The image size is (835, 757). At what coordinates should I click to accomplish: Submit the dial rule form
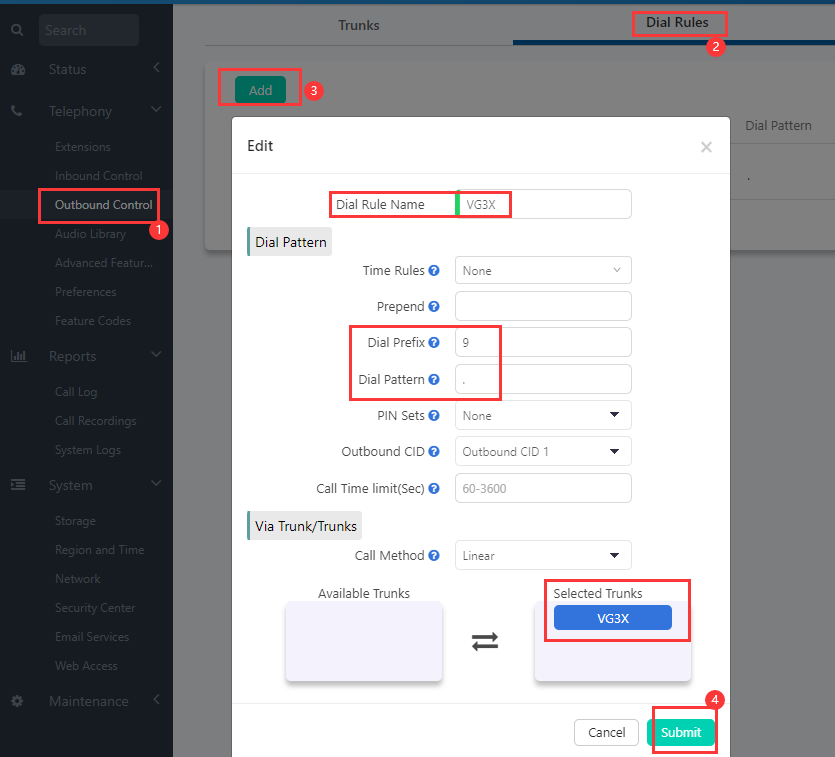(681, 733)
